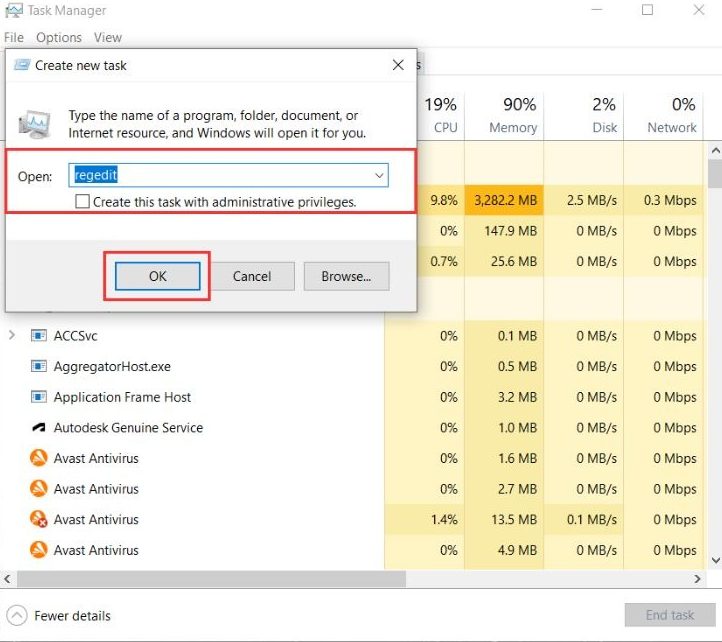Click the 25.6 MB memory cell

[504, 262]
